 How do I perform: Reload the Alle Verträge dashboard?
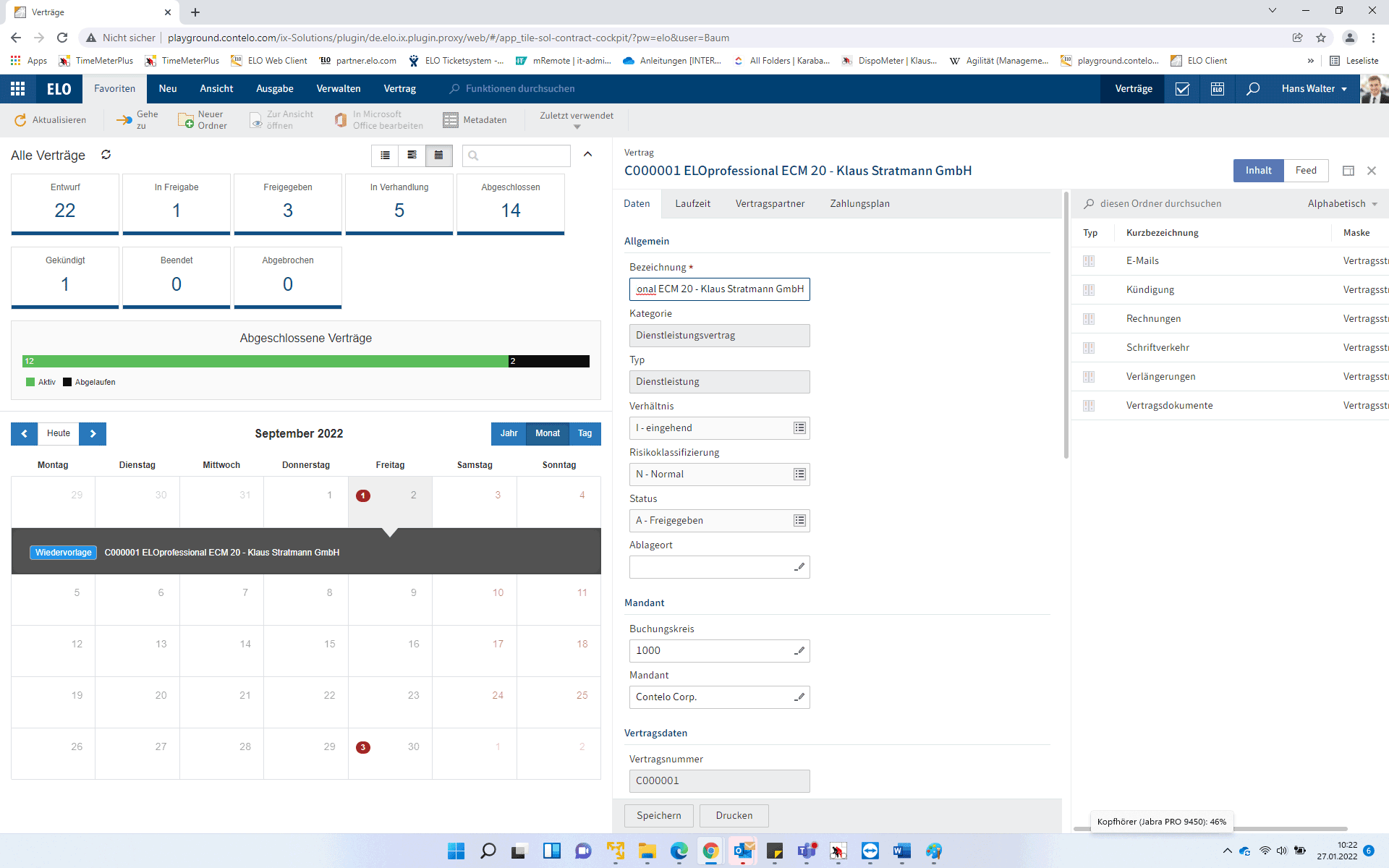click(x=106, y=155)
